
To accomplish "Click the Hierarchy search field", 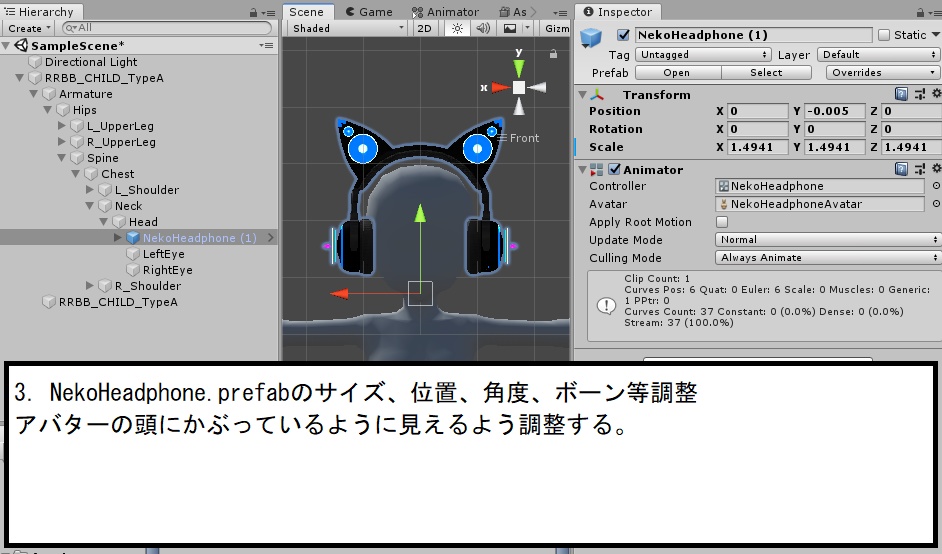I will pyautogui.click(x=167, y=28).
